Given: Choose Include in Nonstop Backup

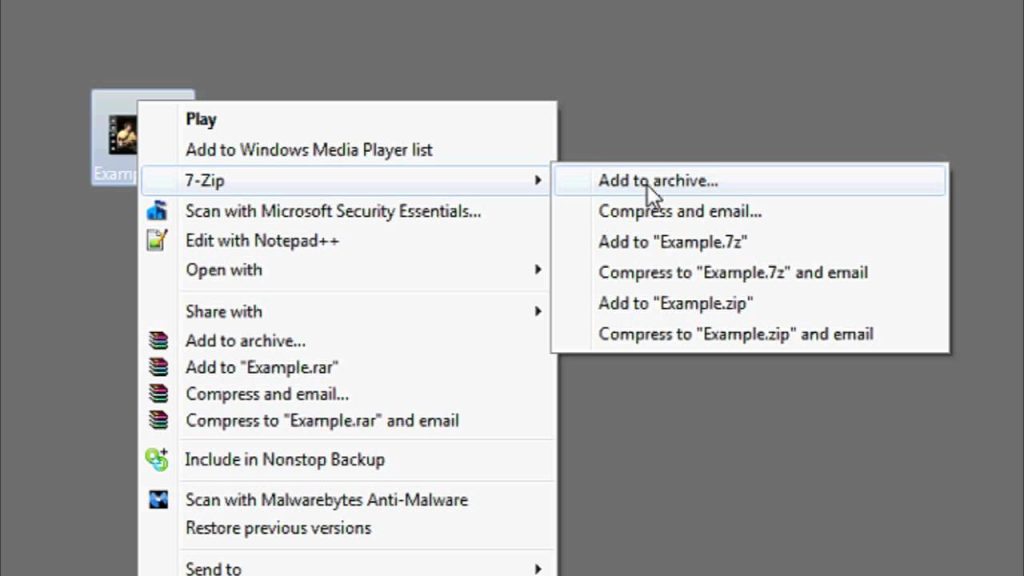Looking at the screenshot, I should [x=349, y=459].
